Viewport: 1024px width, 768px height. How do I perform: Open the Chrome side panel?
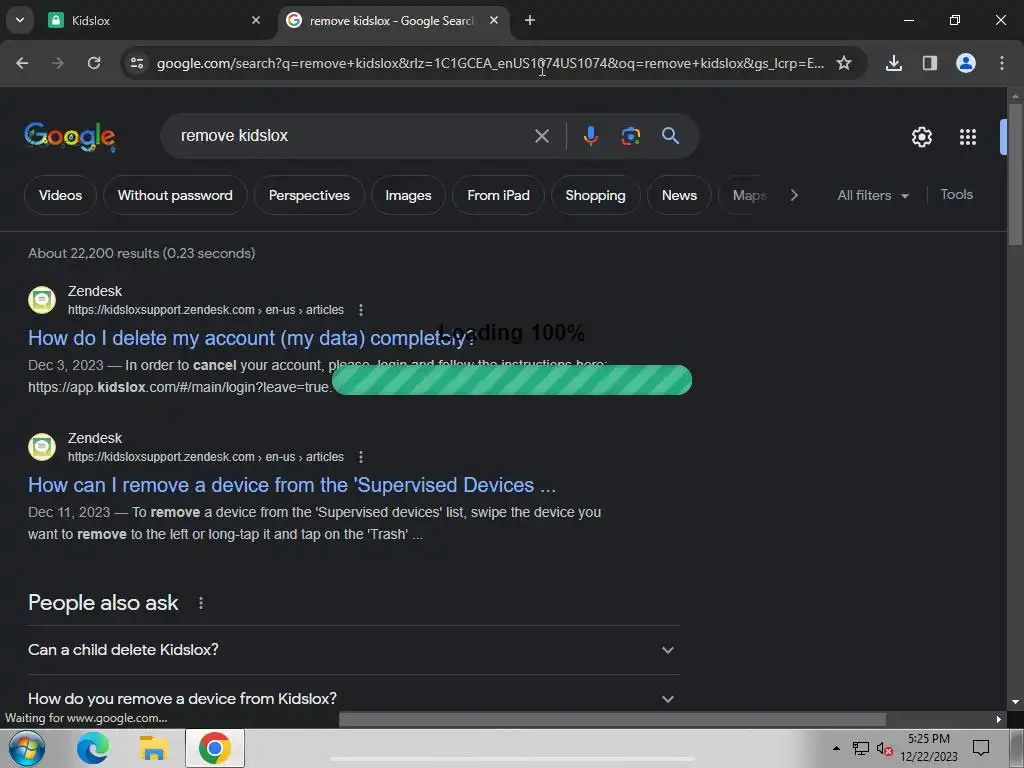[x=930, y=63]
